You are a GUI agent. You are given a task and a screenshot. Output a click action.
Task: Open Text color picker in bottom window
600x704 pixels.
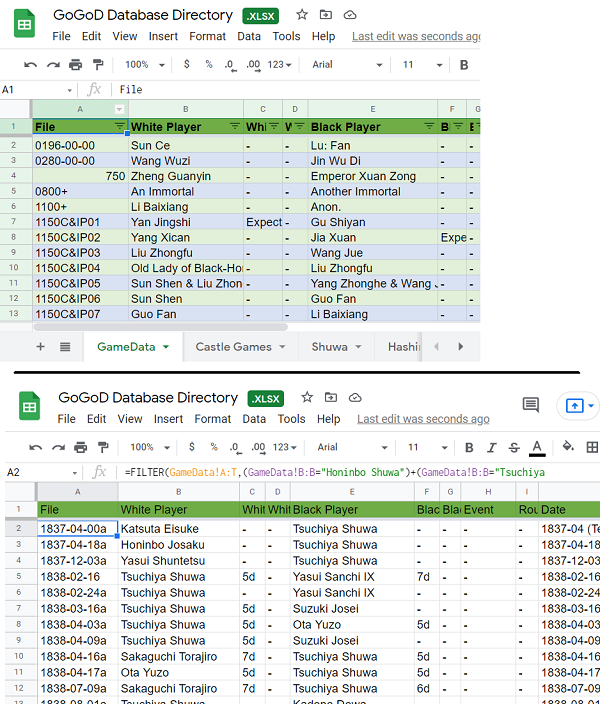point(537,448)
